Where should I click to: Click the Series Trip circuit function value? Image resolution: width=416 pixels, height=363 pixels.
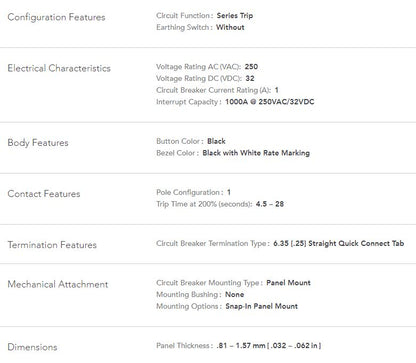pyautogui.click(x=235, y=16)
